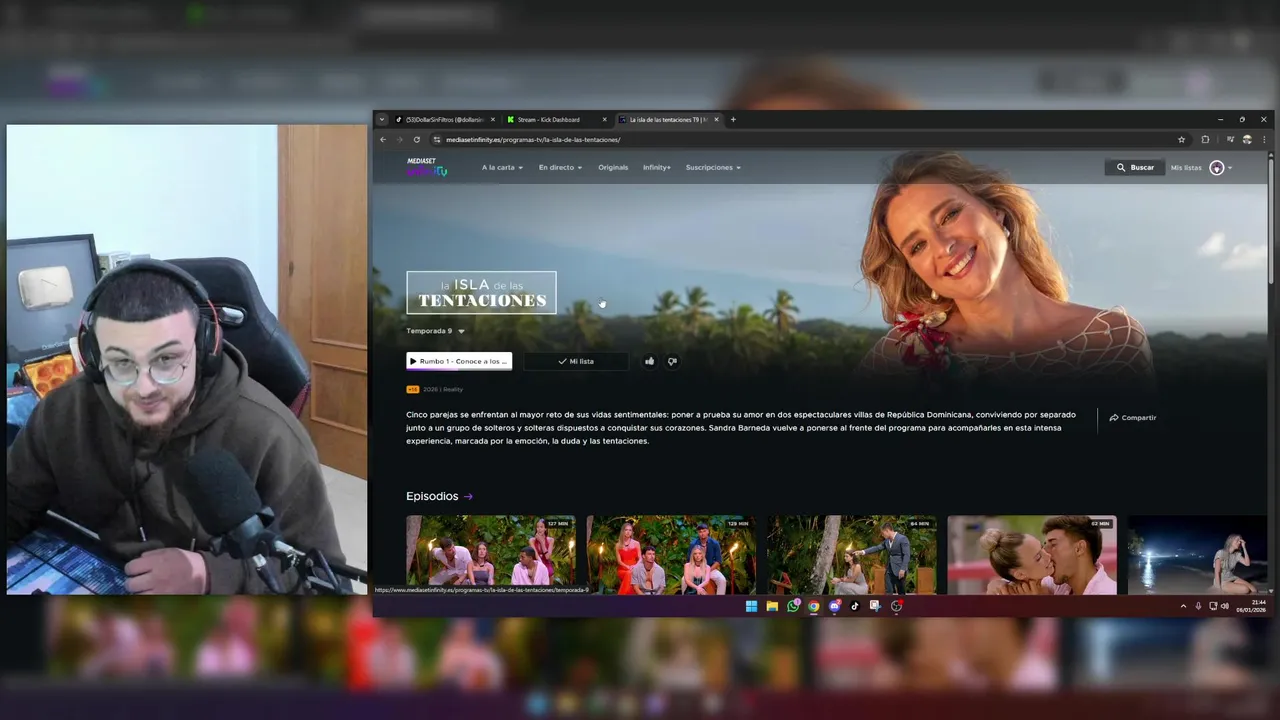This screenshot has width=1280, height=720.
Task: Open File Explorer from the taskbar
Action: 772,606
